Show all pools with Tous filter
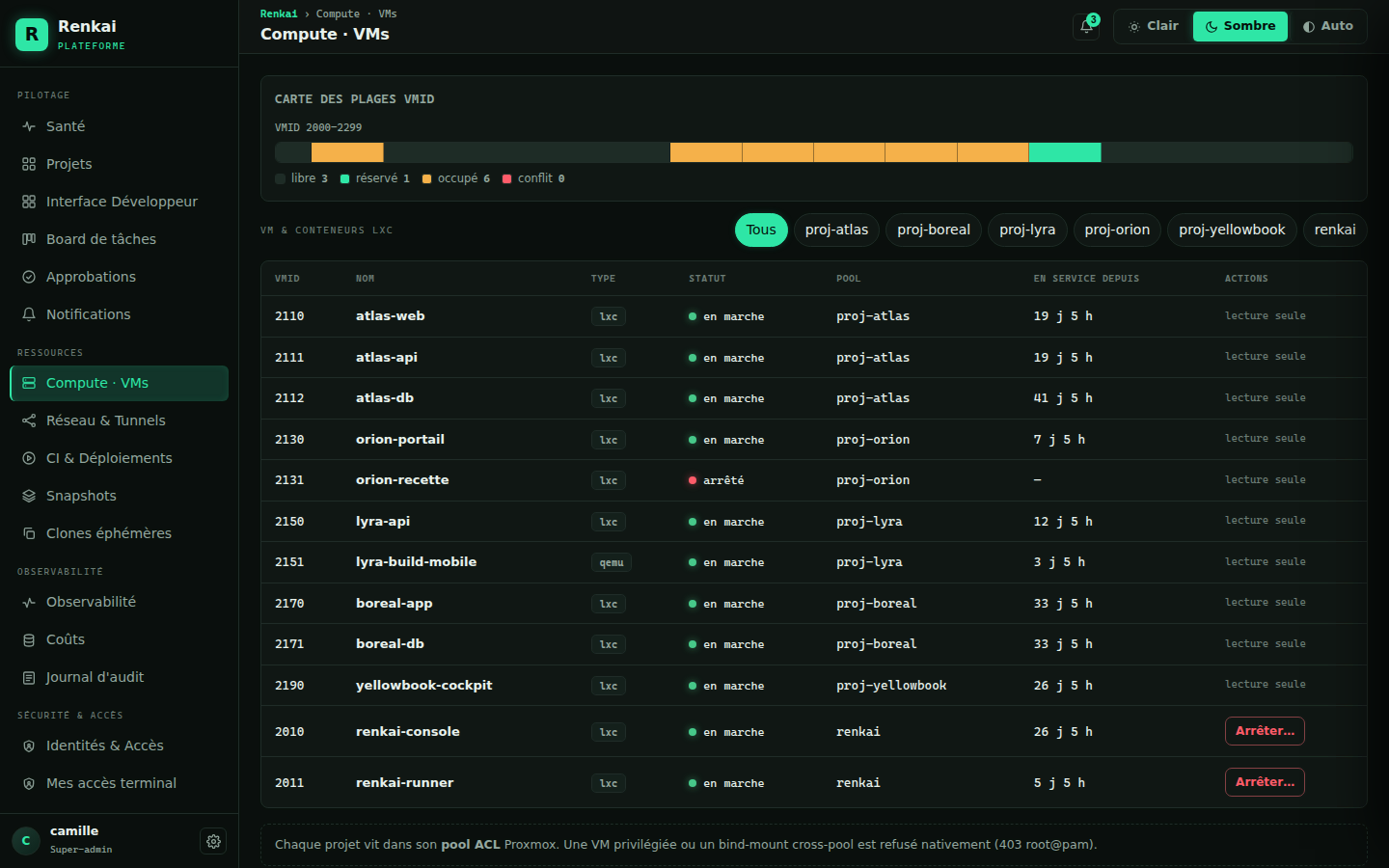The image size is (1389, 868). [761, 230]
